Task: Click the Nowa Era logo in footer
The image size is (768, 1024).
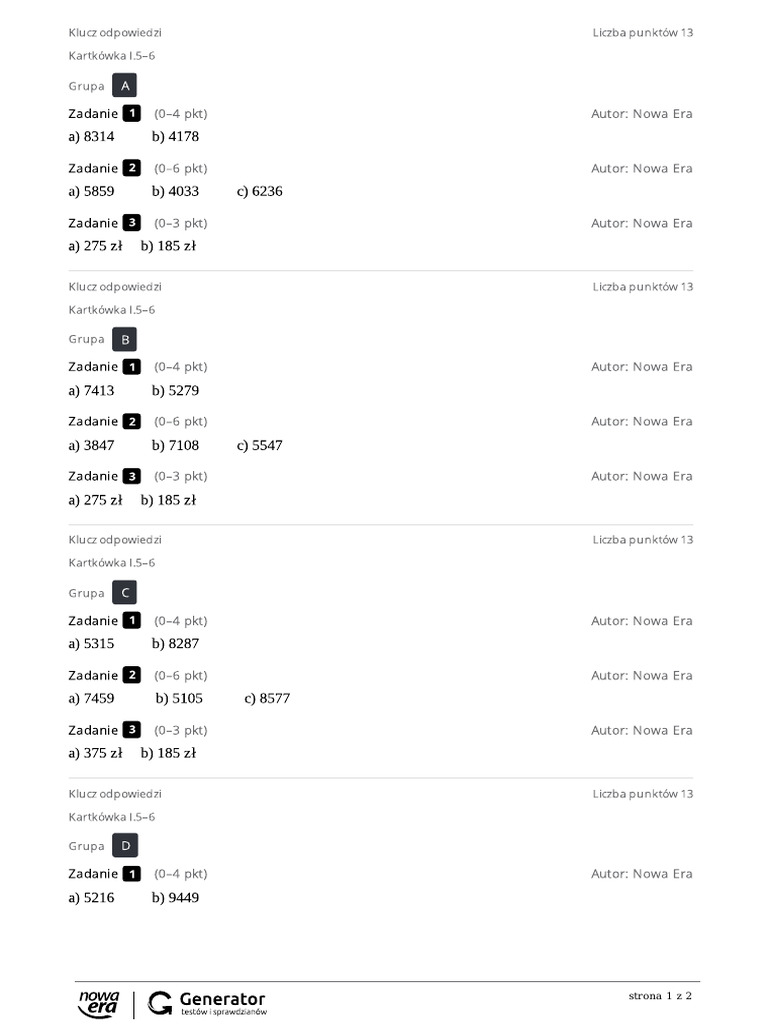Action: click(99, 1003)
